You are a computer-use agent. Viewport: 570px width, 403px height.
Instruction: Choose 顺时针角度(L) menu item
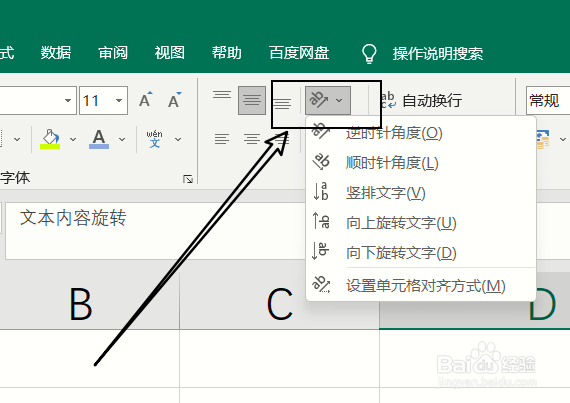coord(421,162)
